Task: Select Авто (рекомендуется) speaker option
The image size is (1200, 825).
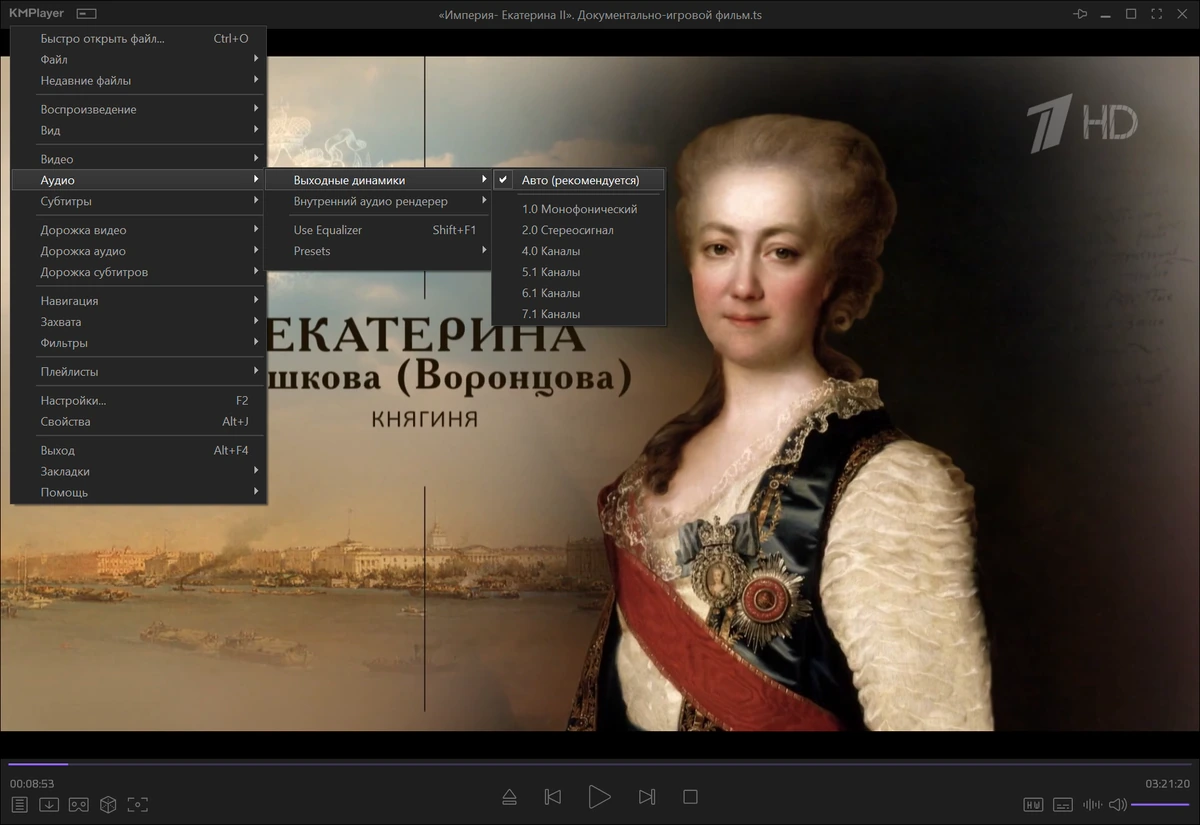Action: pos(579,180)
